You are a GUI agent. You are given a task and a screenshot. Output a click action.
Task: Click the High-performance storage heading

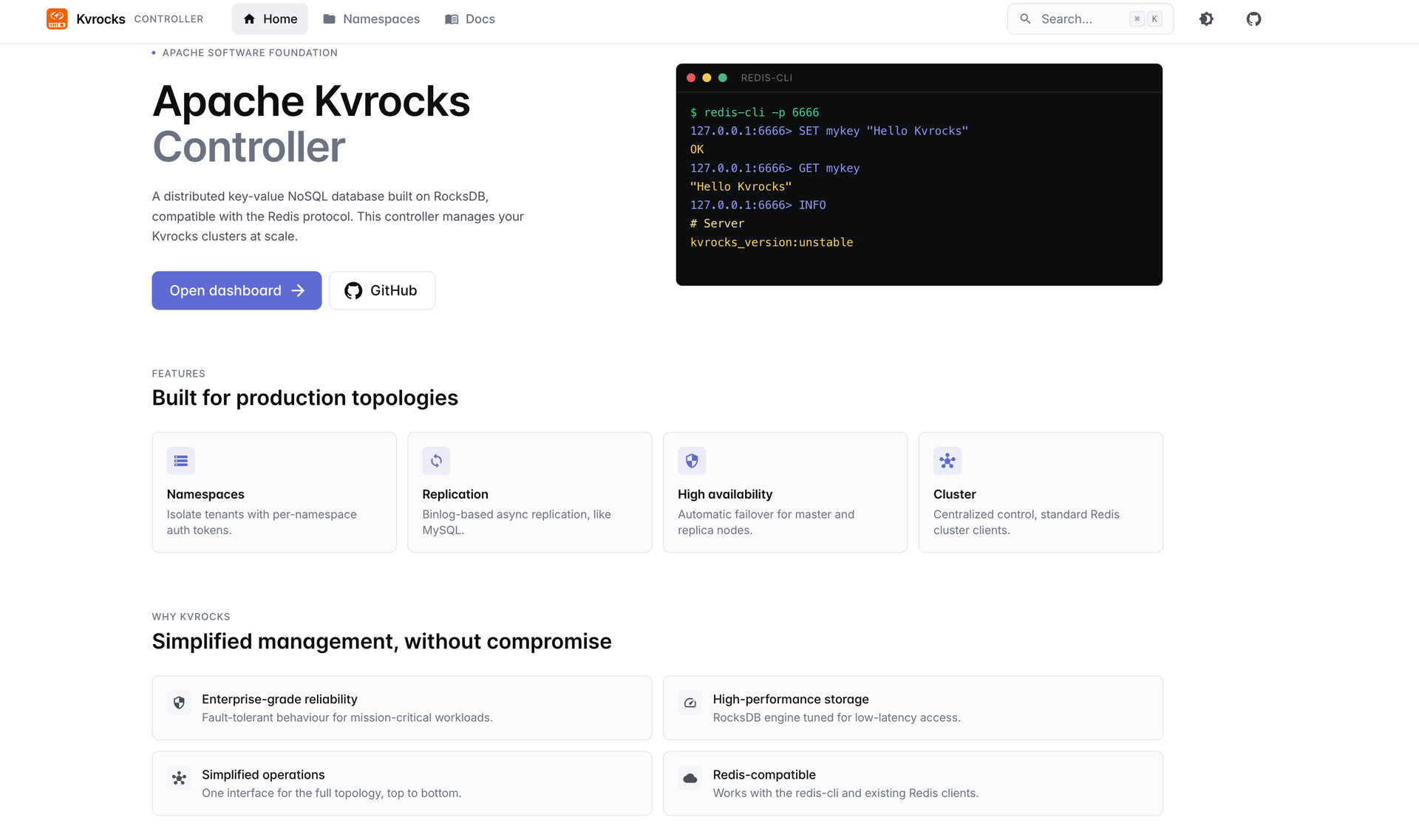click(x=791, y=699)
